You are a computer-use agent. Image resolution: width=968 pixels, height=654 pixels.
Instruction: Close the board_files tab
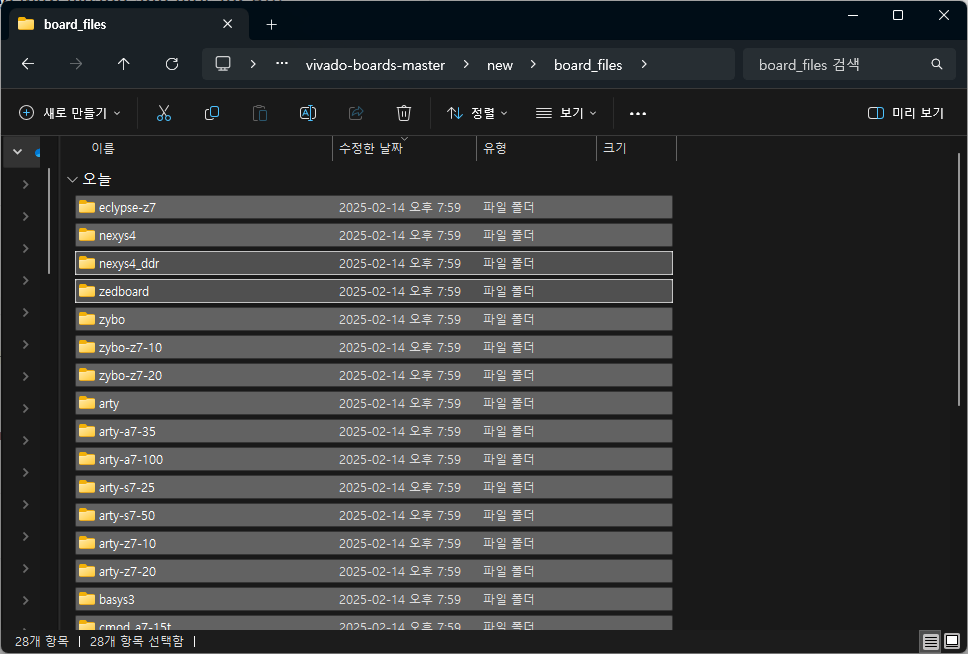[x=228, y=24]
